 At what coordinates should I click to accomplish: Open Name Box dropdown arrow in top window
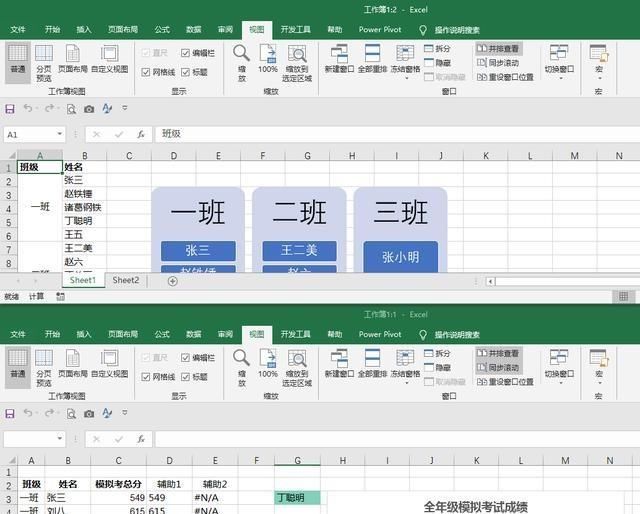click(x=60, y=134)
